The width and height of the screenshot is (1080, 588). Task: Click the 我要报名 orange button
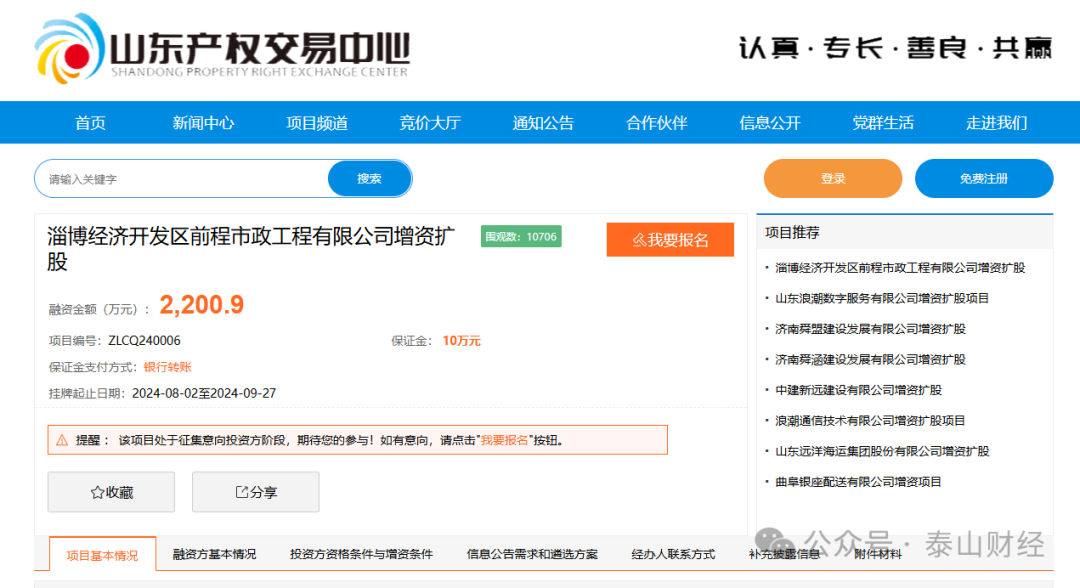tap(670, 240)
